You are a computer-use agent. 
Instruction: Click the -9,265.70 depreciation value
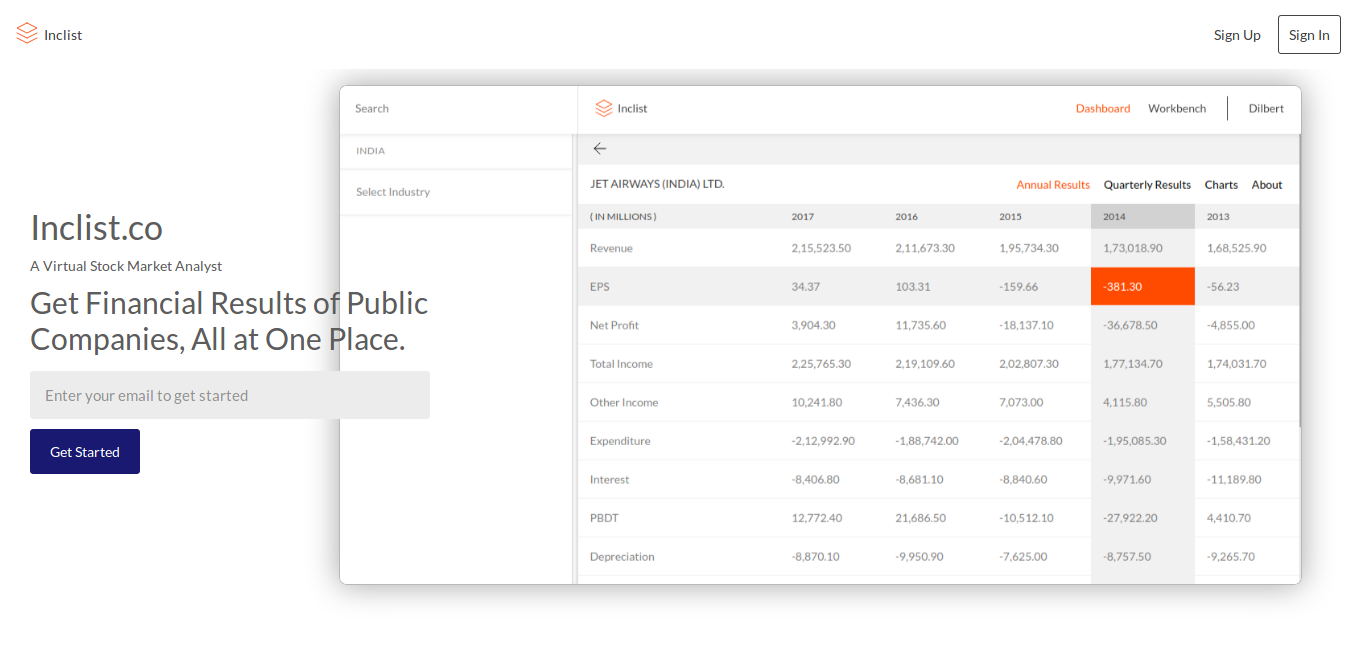pyautogui.click(x=1231, y=557)
